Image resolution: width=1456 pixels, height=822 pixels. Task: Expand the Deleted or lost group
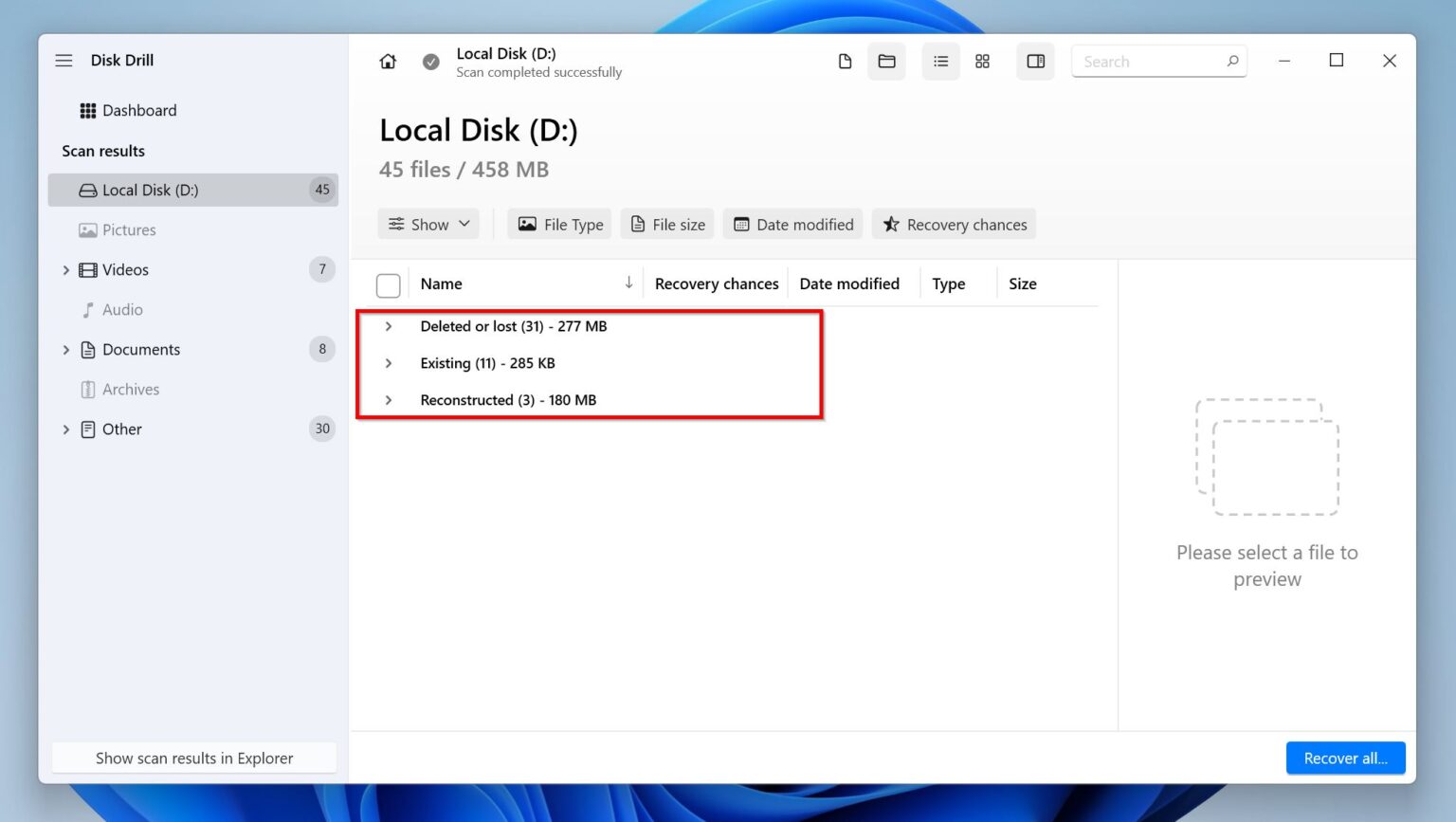tap(389, 326)
